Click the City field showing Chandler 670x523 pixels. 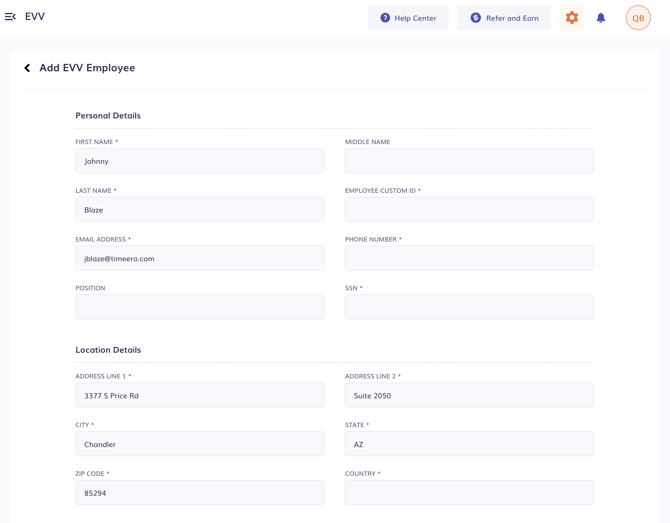[199, 444]
